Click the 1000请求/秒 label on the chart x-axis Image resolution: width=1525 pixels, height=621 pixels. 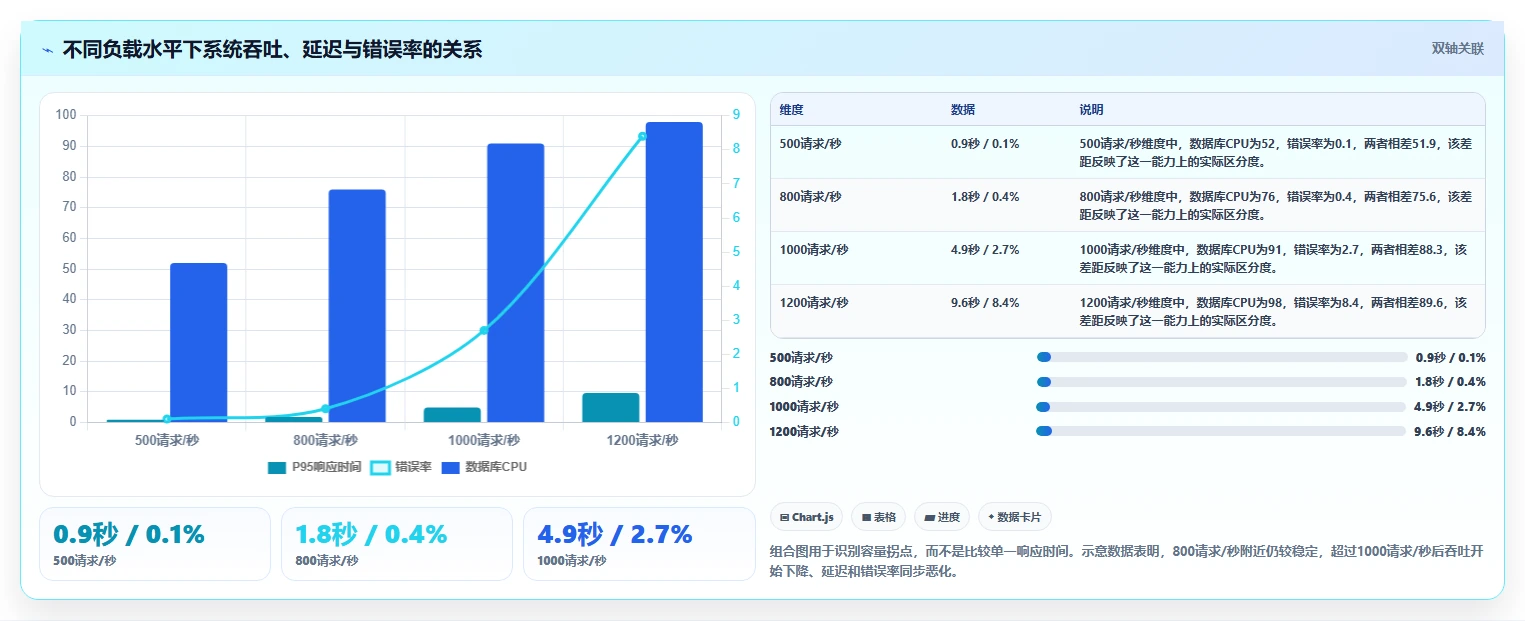(484, 440)
